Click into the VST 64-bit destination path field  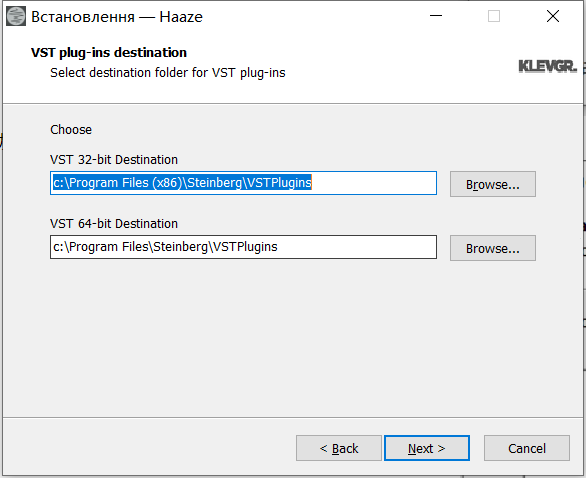[x=243, y=247]
